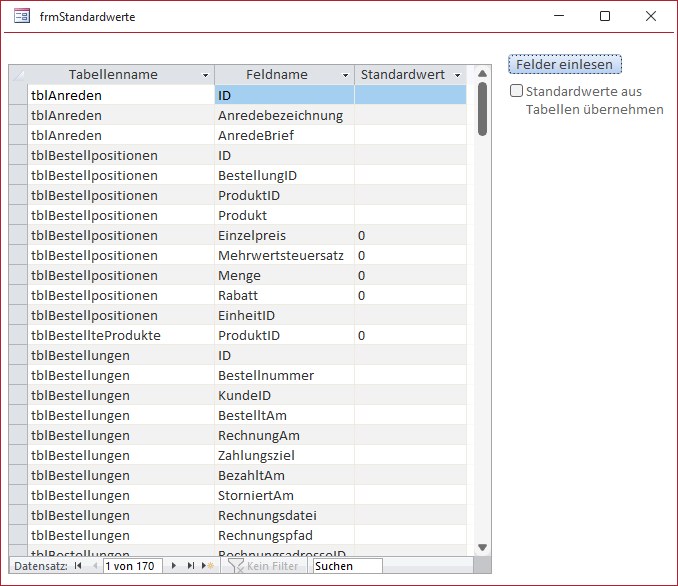The height and width of the screenshot is (586, 678).
Task: Click the scrollbar up arrow
Action: pyautogui.click(x=483, y=74)
